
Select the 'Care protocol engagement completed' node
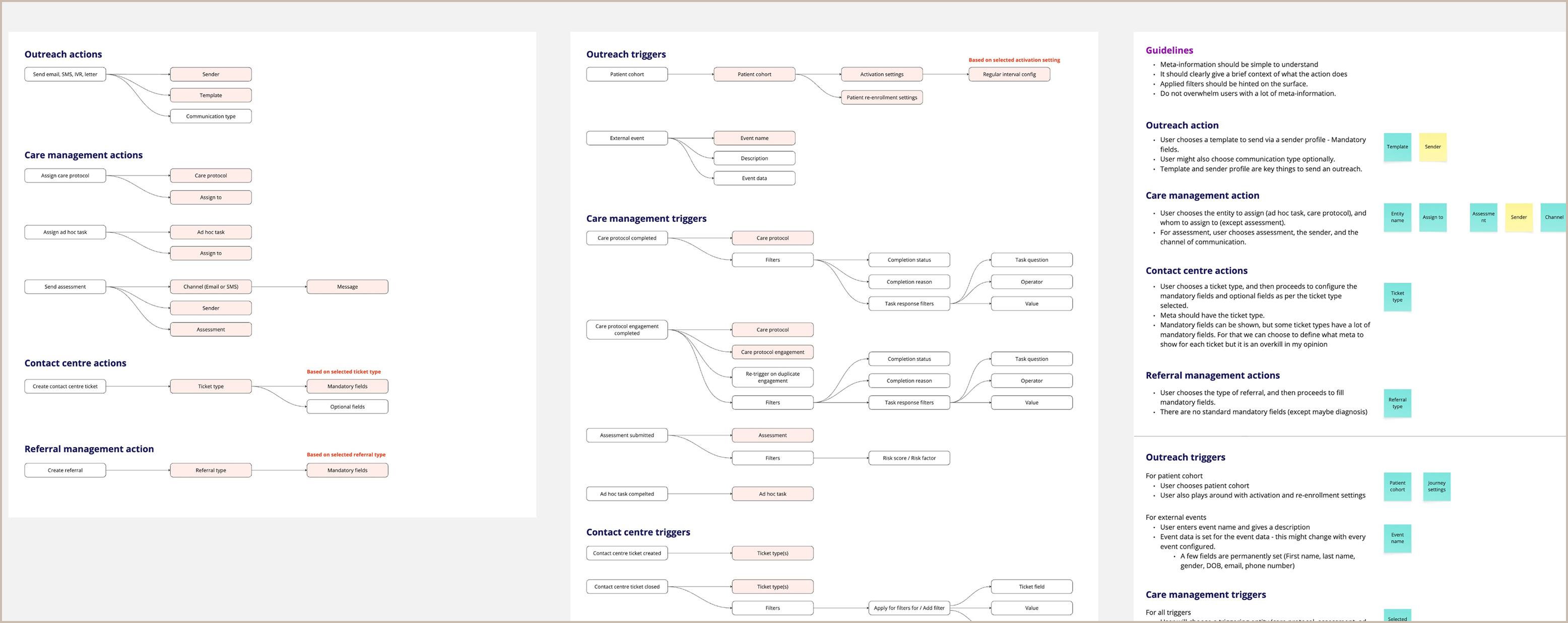click(x=627, y=330)
